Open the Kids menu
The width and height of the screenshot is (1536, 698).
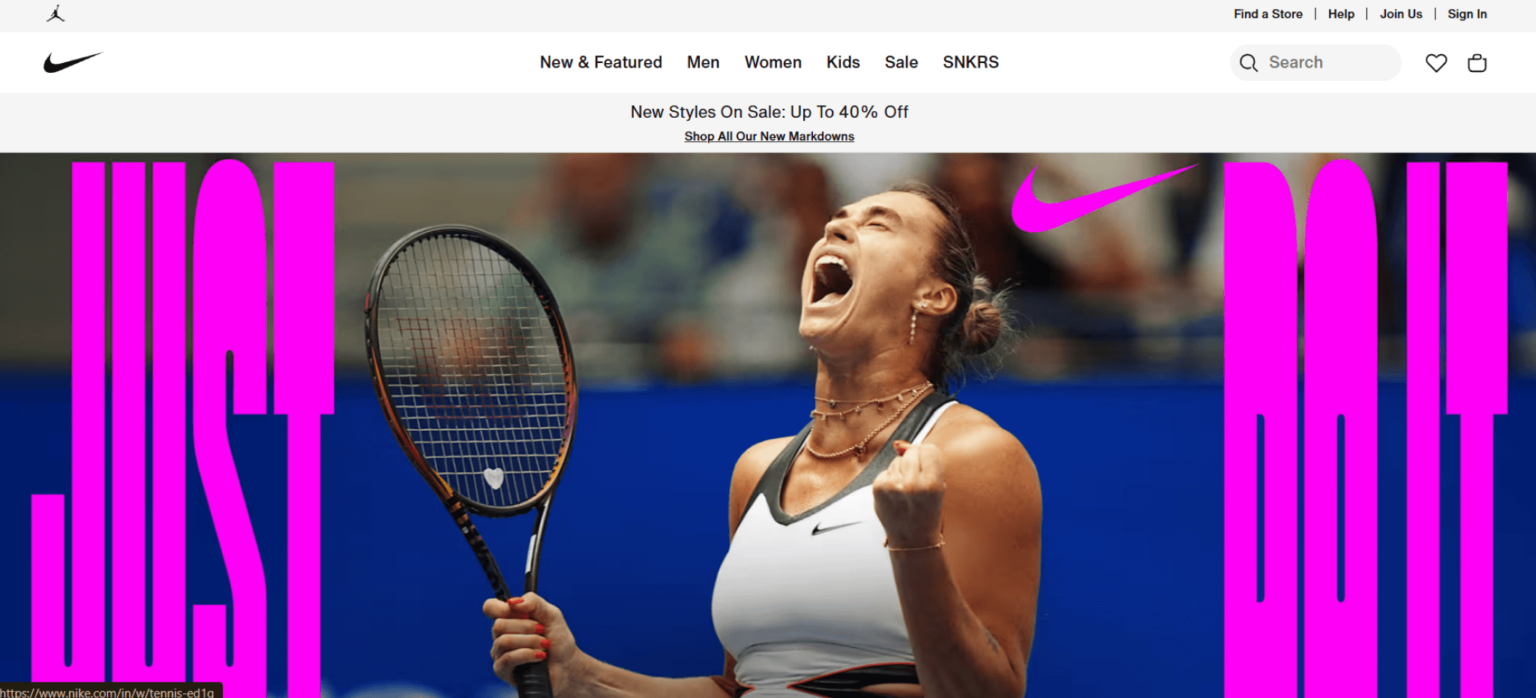pyautogui.click(x=843, y=62)
